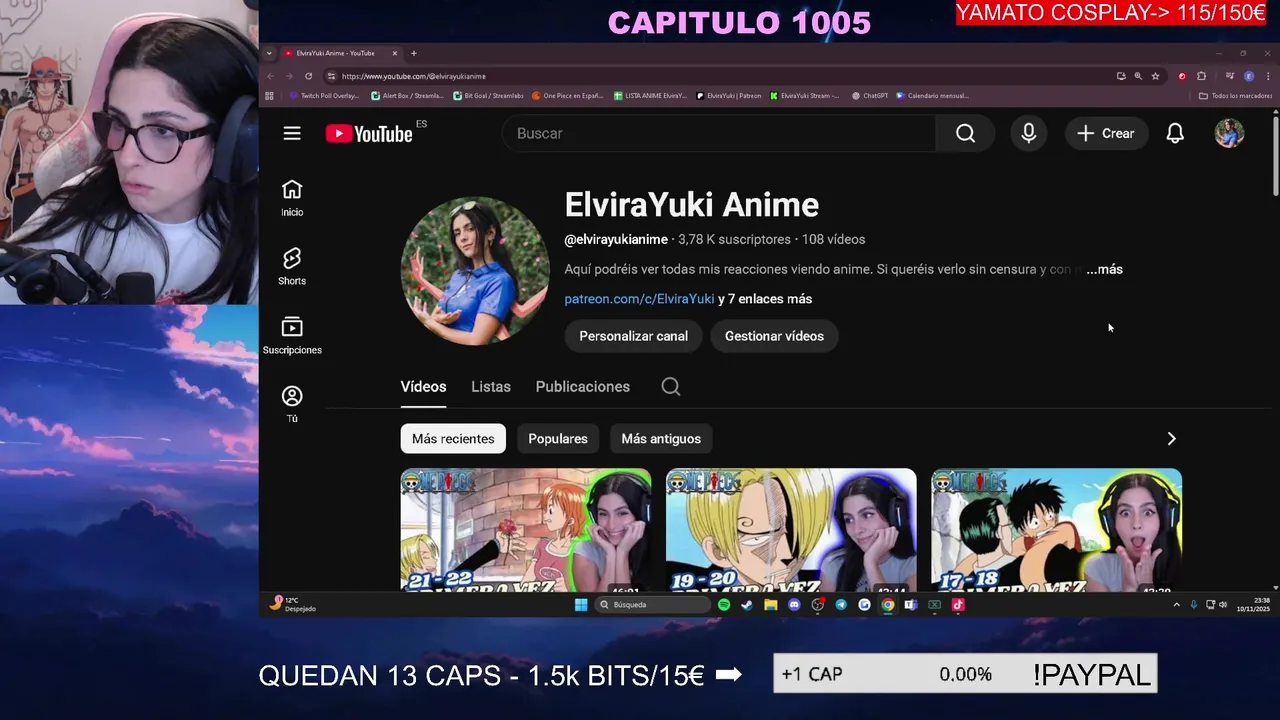Select the Más antiguos filter chip
This screenshot has height=720, width=1280.
pos(661,439)
